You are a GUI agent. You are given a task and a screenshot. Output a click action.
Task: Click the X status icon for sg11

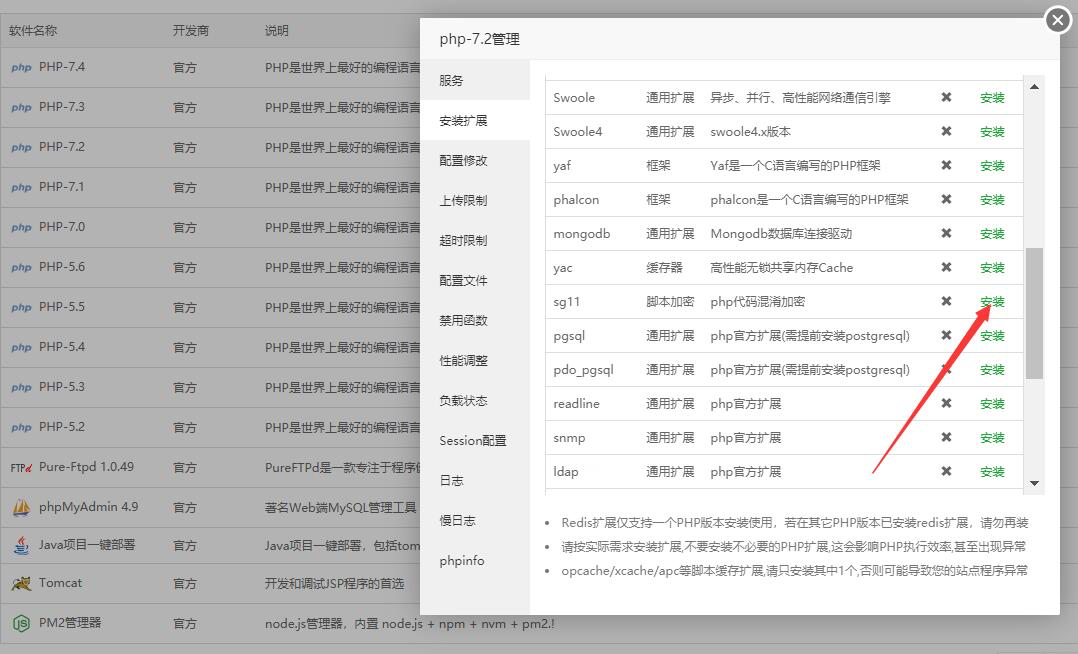(947, 301)
